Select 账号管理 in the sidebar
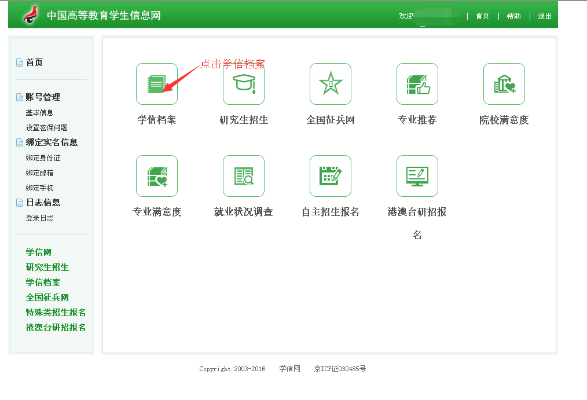This screenshot has width=587, height=400. tap(43, 97)
